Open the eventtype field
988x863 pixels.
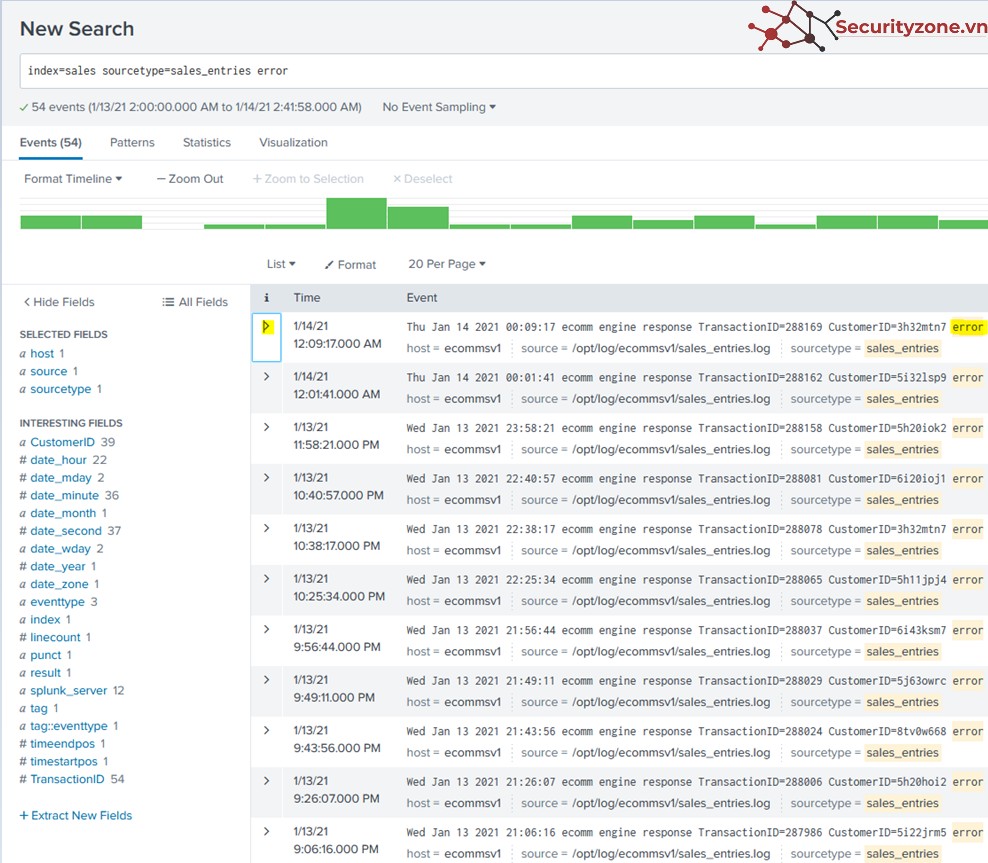(57, 602)
